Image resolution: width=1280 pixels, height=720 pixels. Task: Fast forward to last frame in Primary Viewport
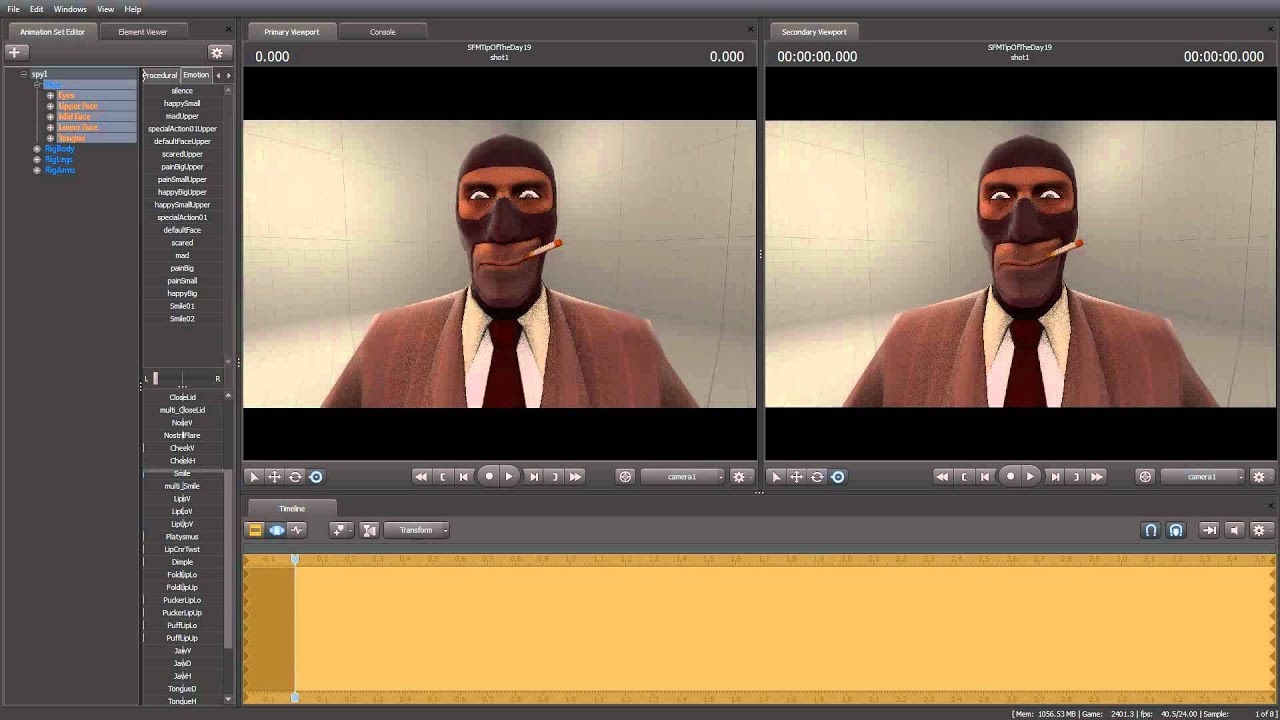(576, 477)
